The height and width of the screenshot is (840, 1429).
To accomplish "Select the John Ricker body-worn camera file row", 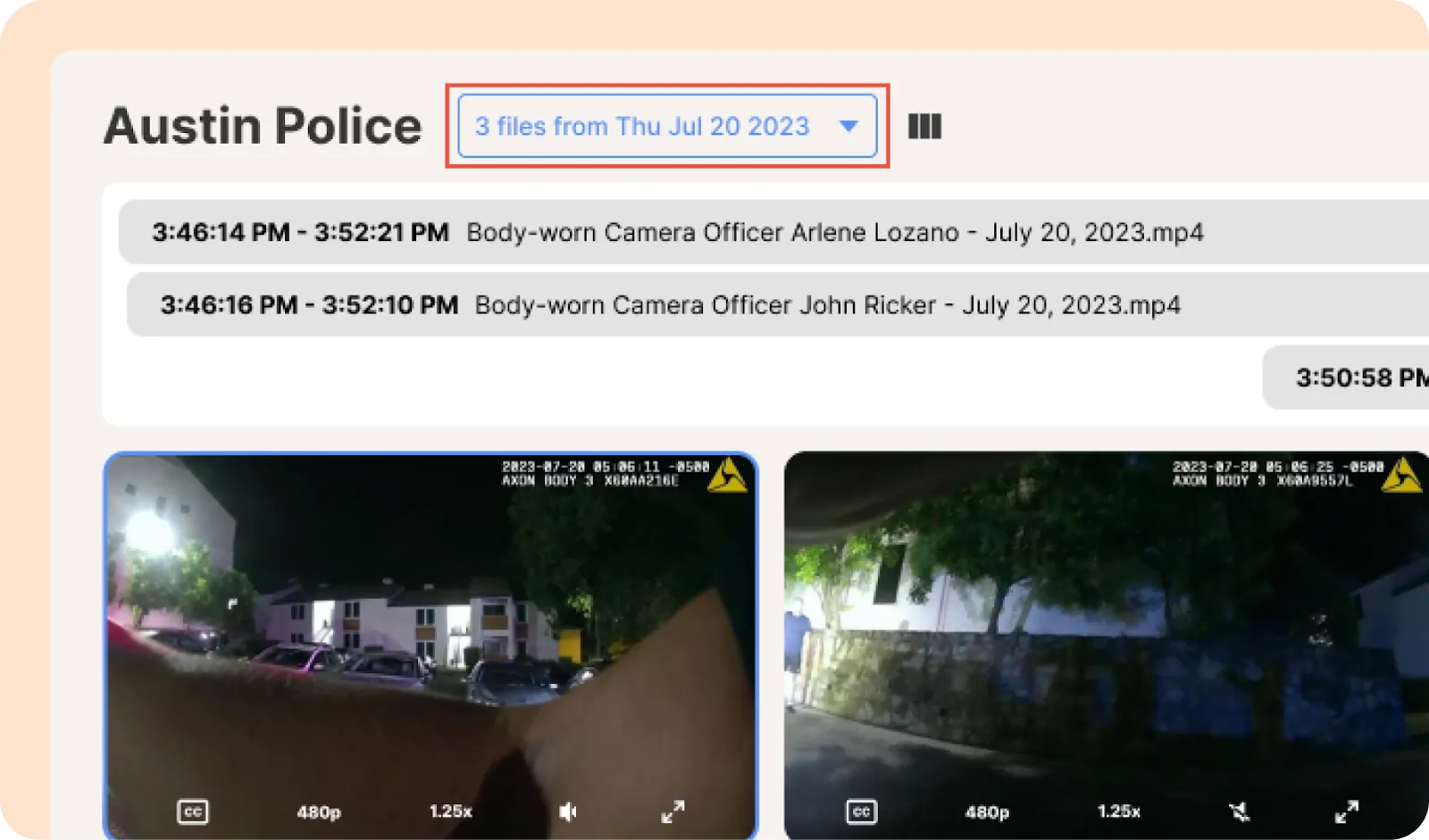I will click(778, 305).
